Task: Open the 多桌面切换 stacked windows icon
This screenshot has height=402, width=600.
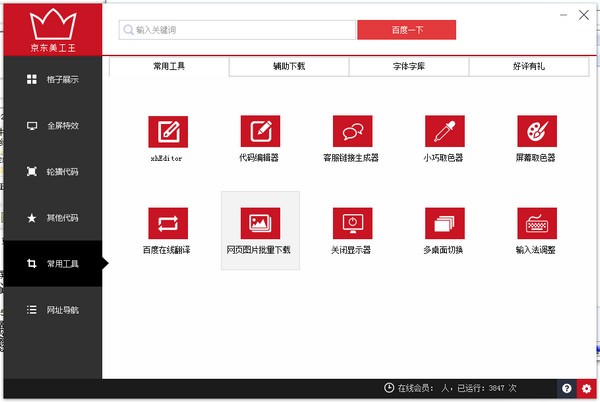Action: click(x=445, y=223)
